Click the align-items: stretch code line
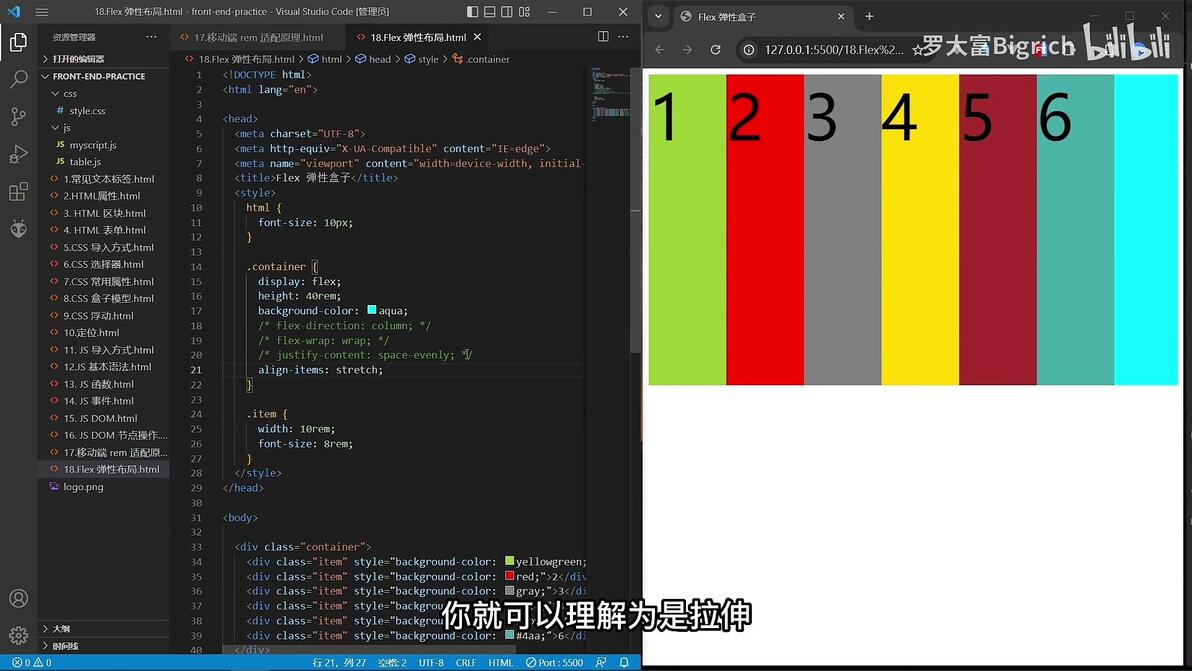This screenshot has height=671, width=1192. (x=320, y=369)
